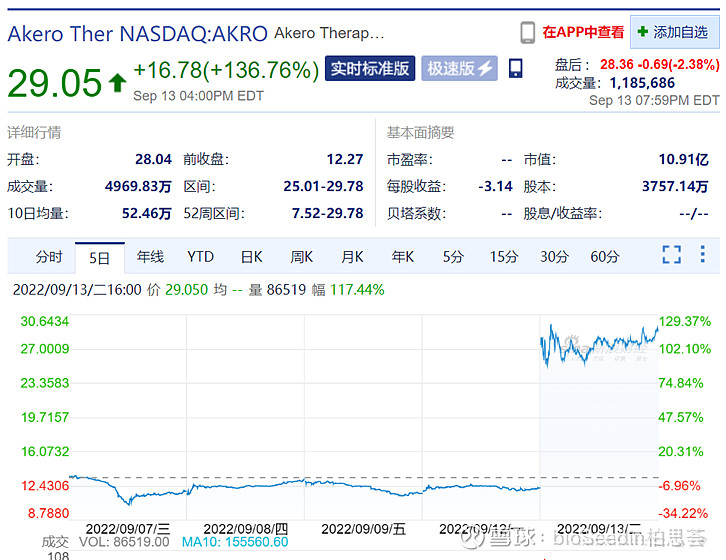
Task: Switch to 年线 chart tab
Action: pos(150,257)
